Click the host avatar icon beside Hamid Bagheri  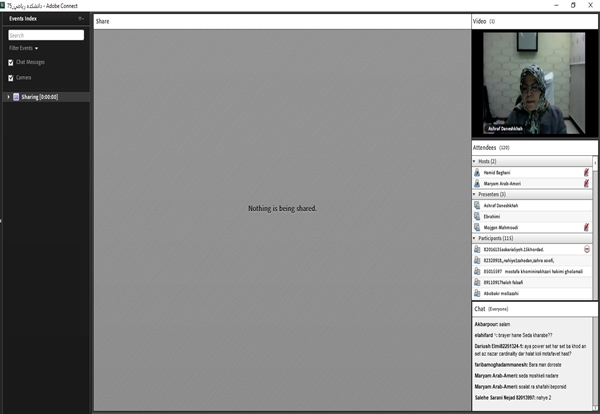[477, 173]
